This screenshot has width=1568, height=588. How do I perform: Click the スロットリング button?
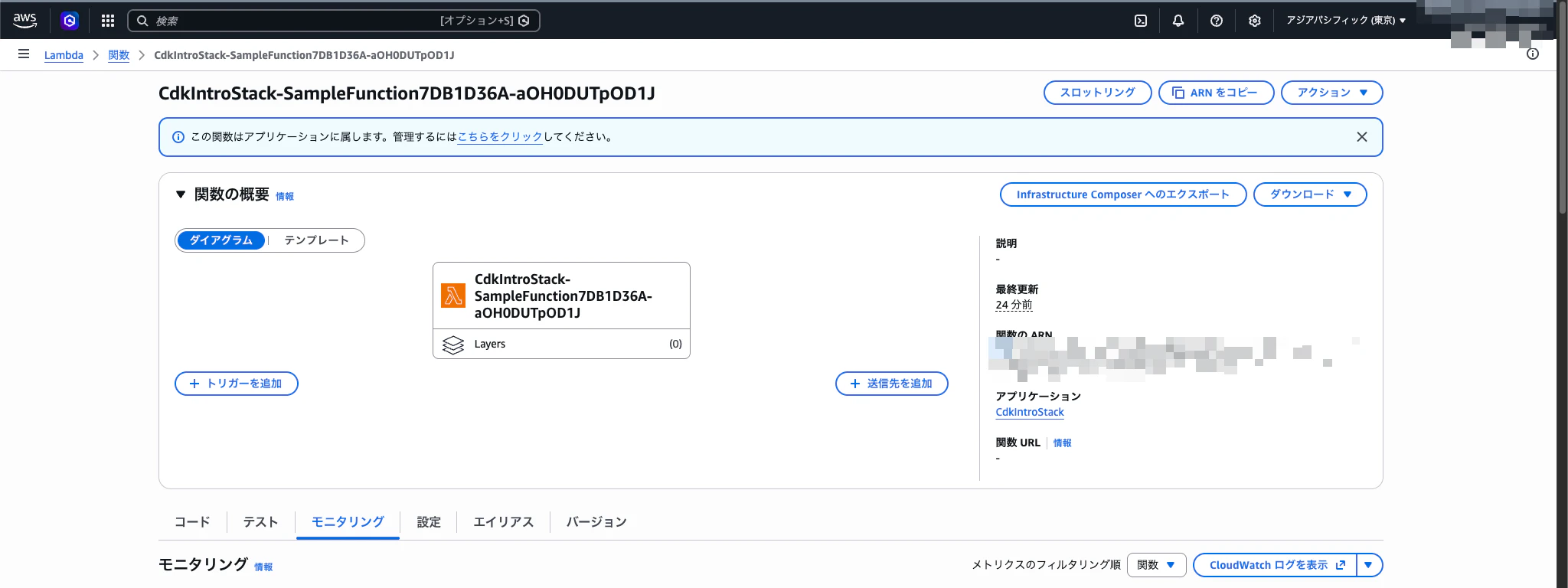[x=1098, y=93]
